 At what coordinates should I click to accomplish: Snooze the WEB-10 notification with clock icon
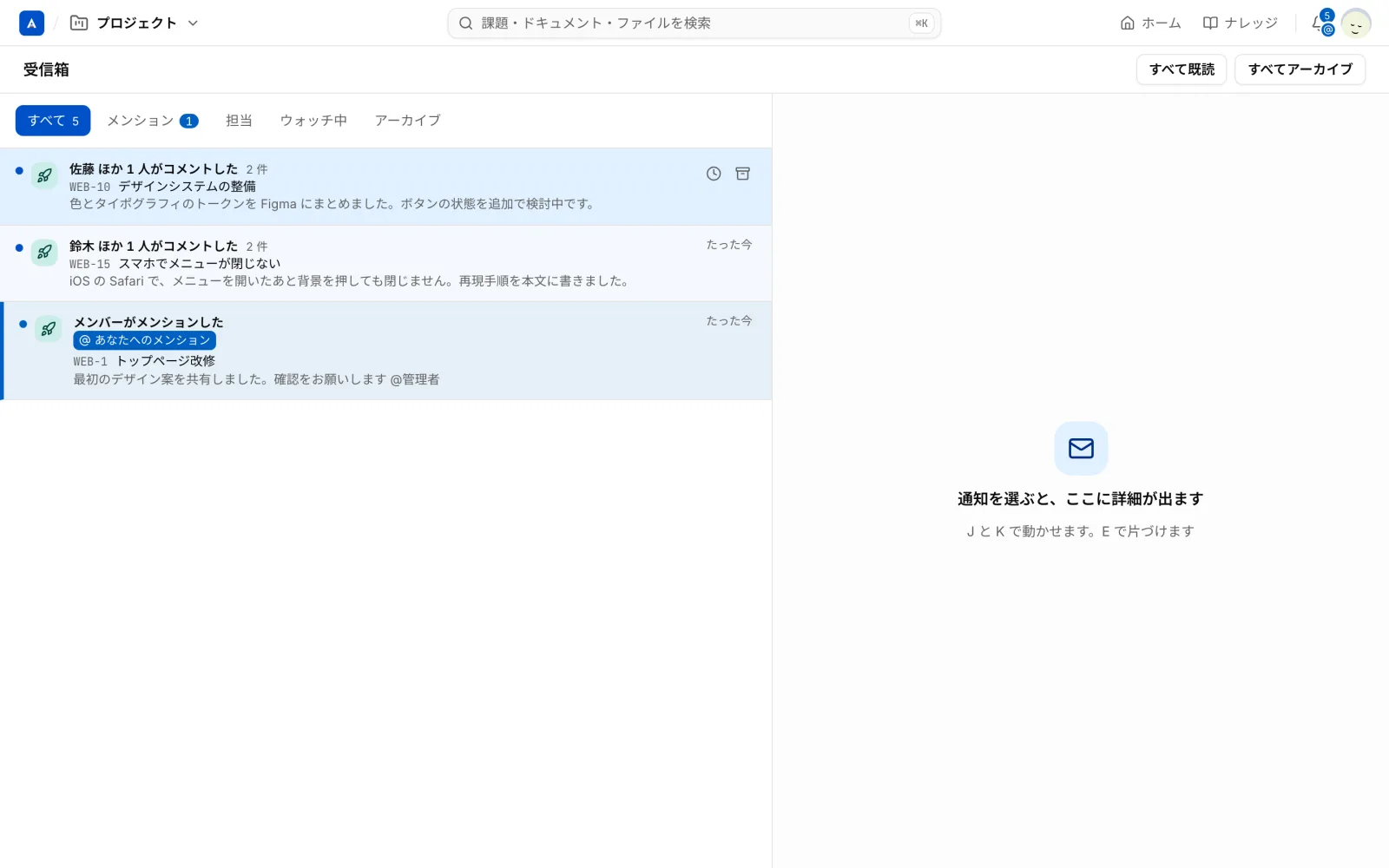click(714, 174)
